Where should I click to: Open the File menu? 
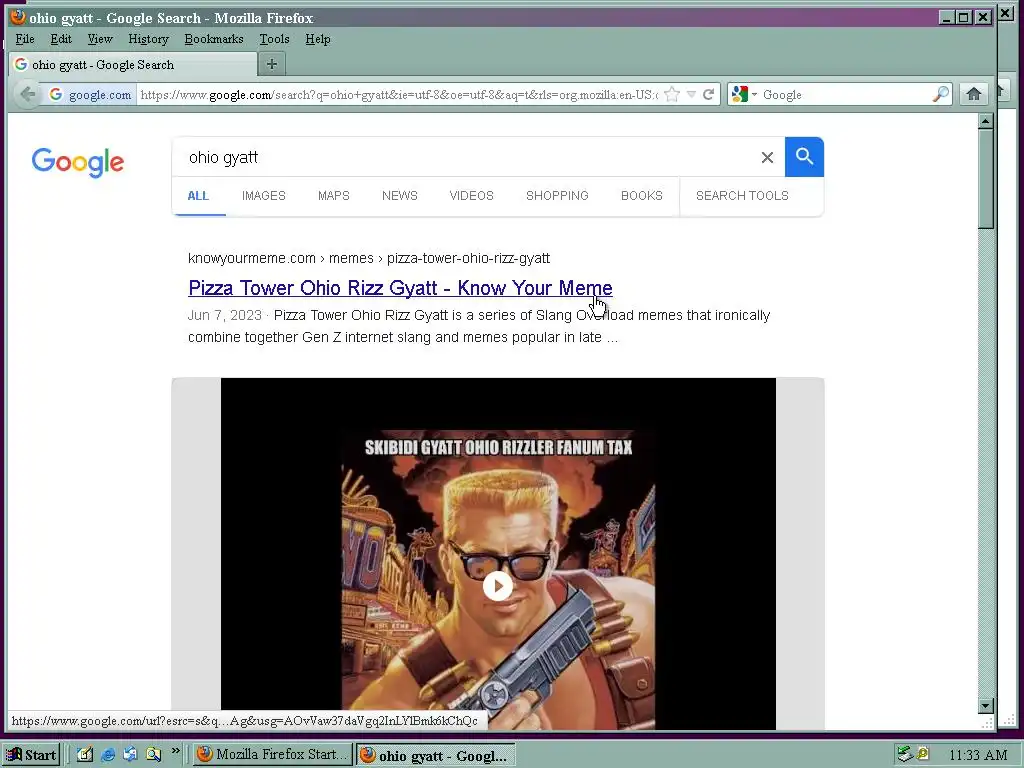[25, 39]
